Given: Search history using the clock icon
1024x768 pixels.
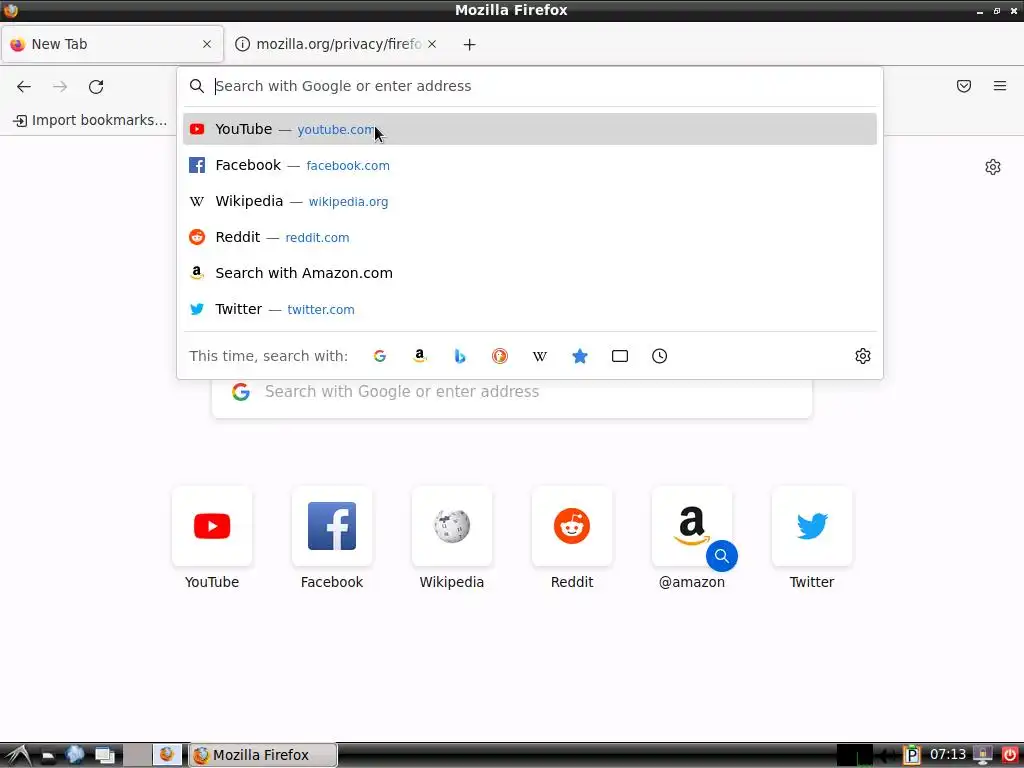Looking at the screenshot, I should pyautogui.click(x=660, y=356).
